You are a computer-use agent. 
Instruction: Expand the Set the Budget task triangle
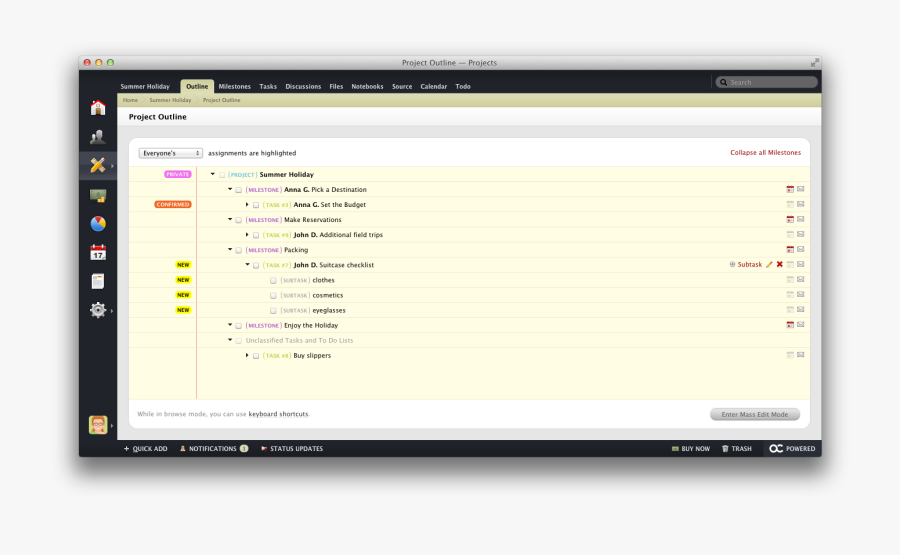[247, 204]
